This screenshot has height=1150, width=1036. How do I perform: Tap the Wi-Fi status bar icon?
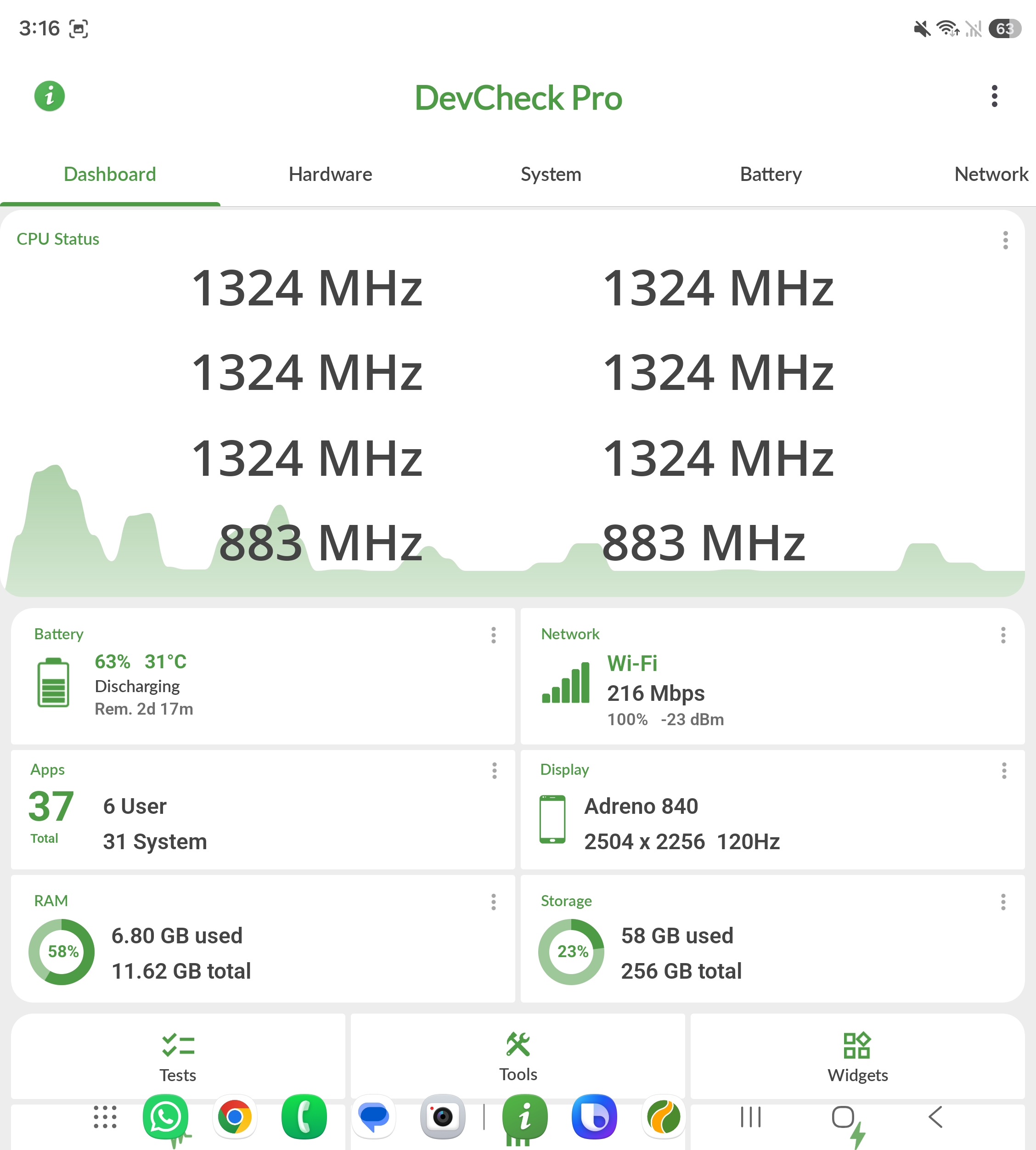click(x=948, y=28)
